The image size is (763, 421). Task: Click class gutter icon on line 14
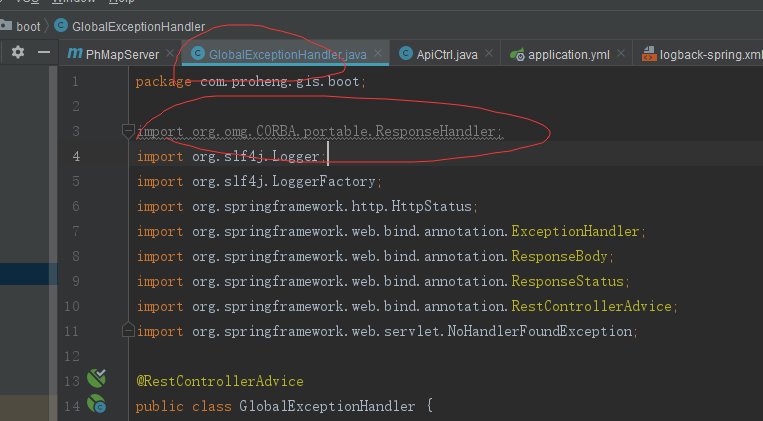[x=97, y=404]
